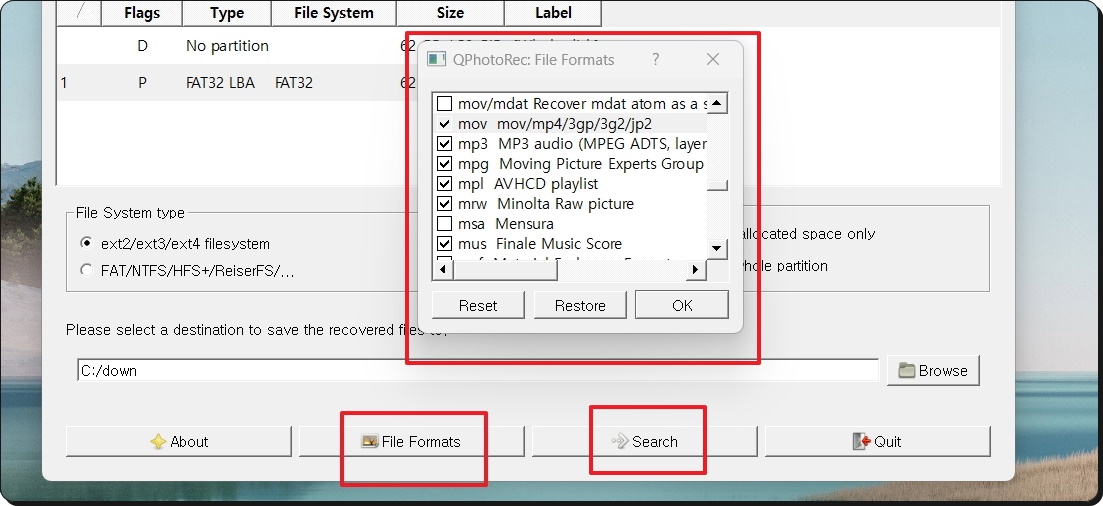Click the sort-indicator header of first column
1103x506 pixels.
click(x=79, y=13)
